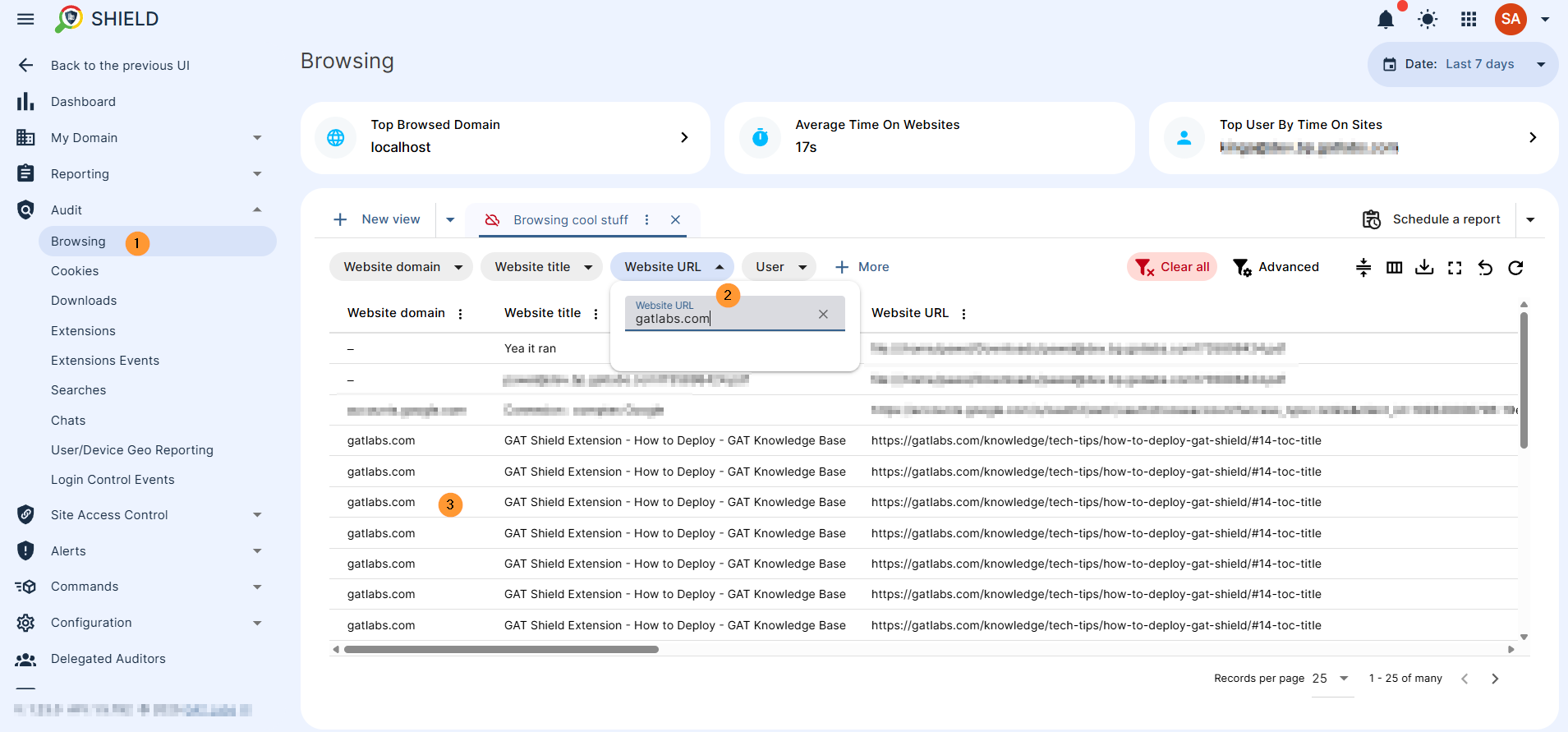1568x732 pixels.
Task: Open User/Device Geo Reporting
Action: pos(132,450)
